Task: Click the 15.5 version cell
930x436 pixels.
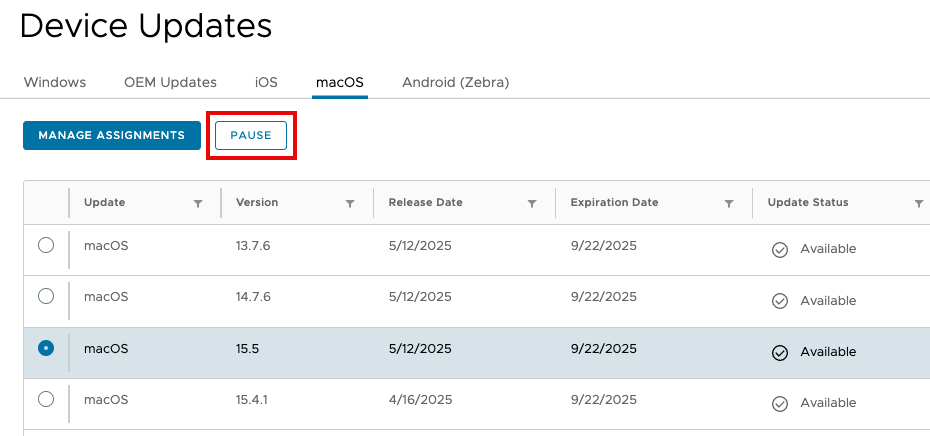Action: pos(247,349)
